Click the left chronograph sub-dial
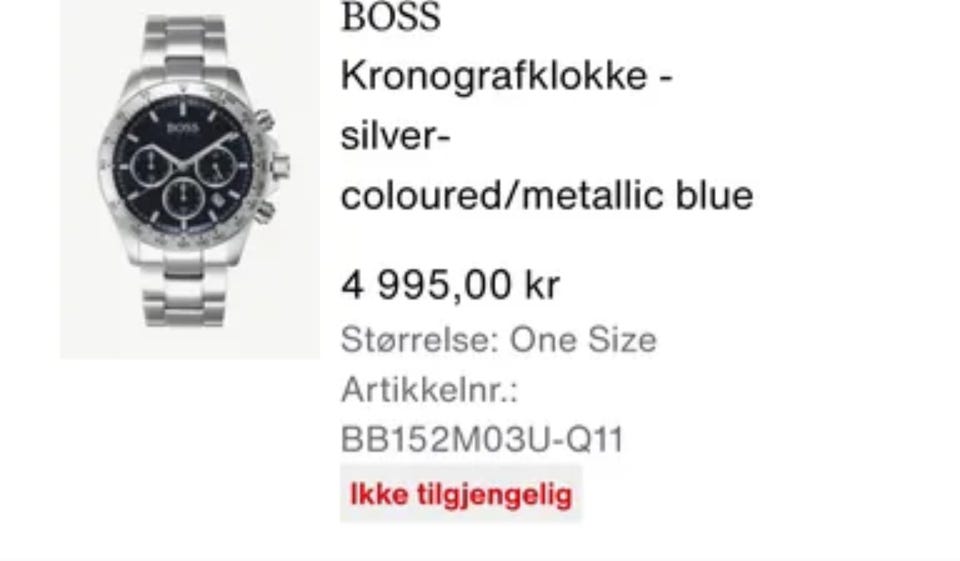The height and width of the screenshot is (561, 960). click(149, 164)
